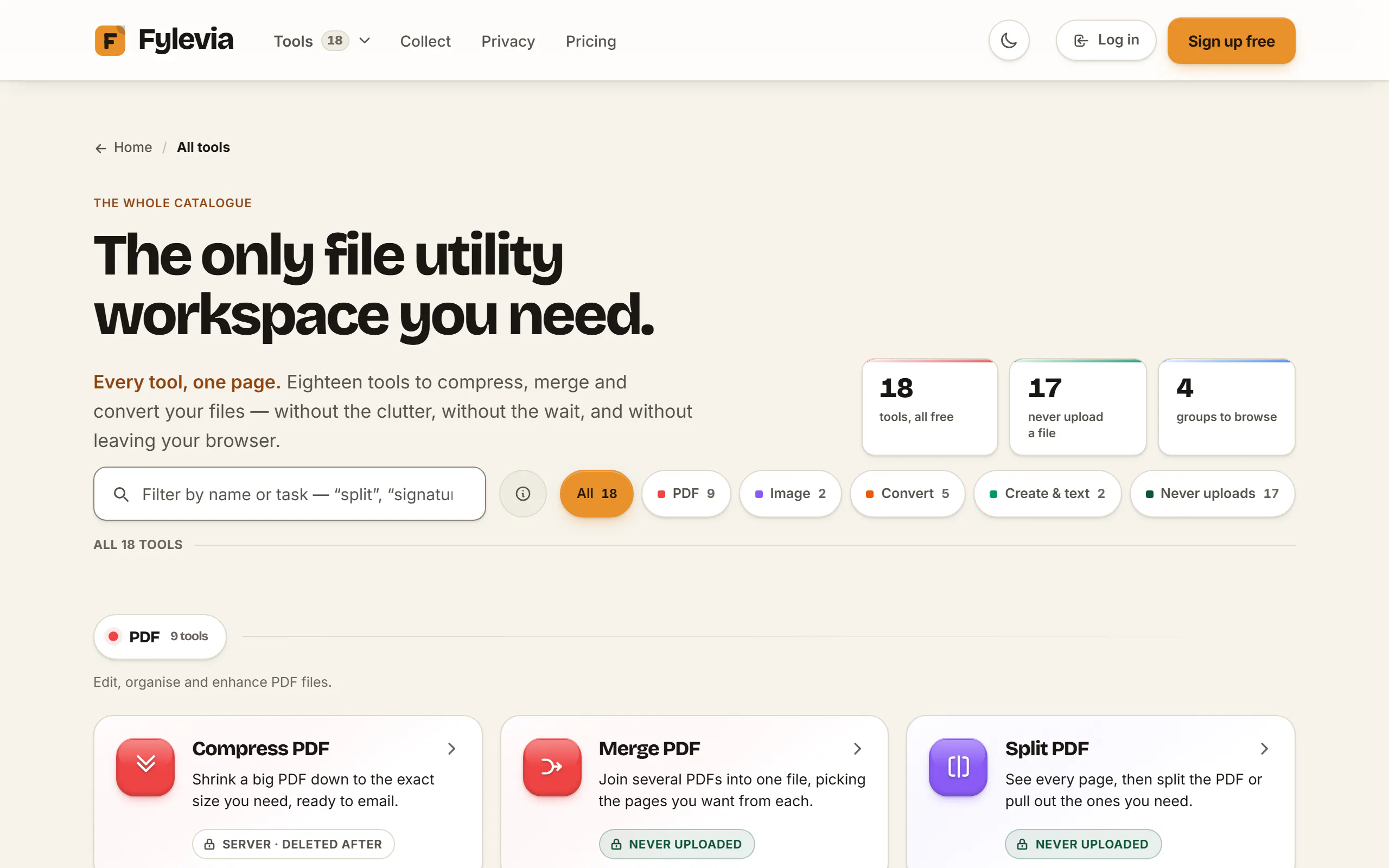The image size is (1389, 868).
Task: Click the Server · Deleted After badge
Action: point(294,844)
